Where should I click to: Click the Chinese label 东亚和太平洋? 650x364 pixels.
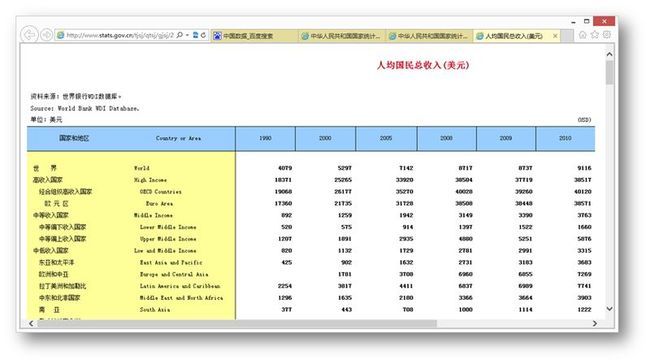coord(56,263)
